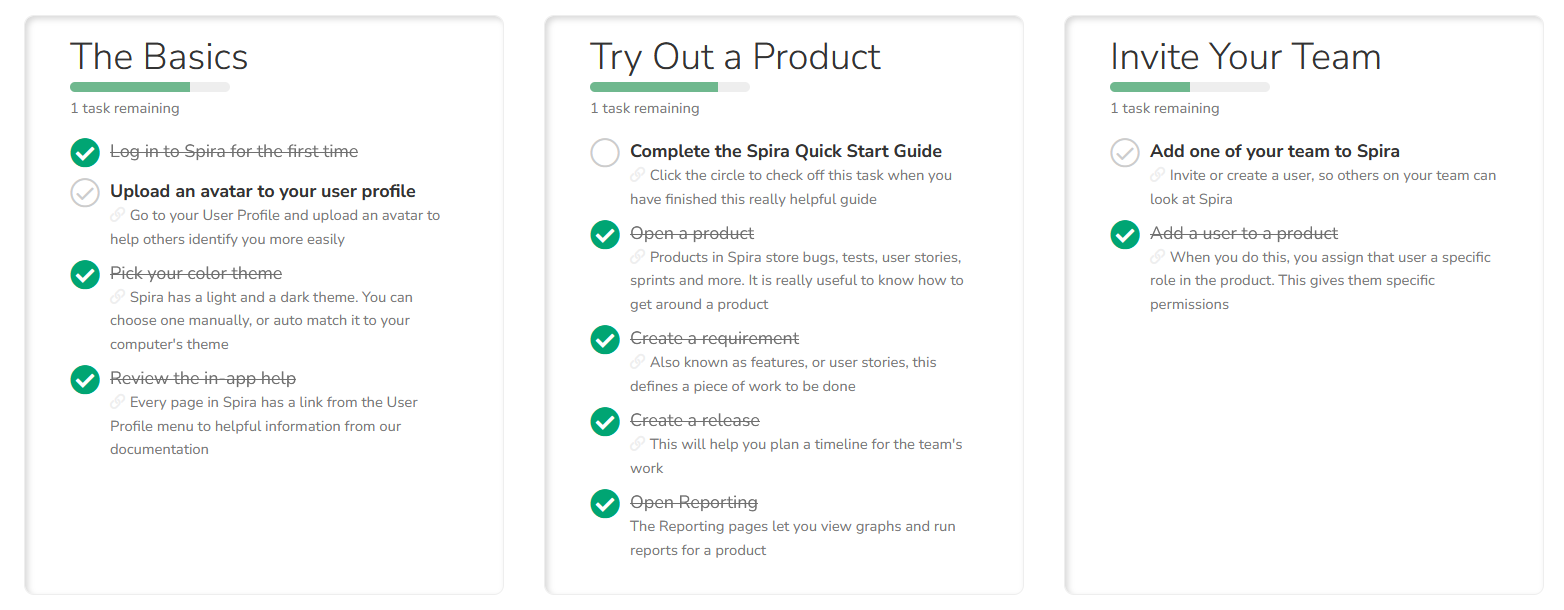Open the Open a product link
This screenshot has width=1564, height=610.
(691, 233)
